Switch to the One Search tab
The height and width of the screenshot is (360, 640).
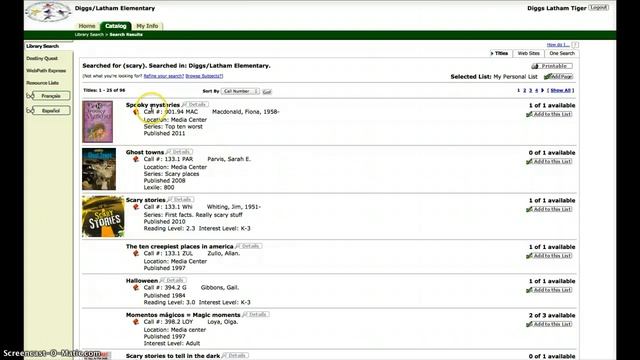pyautogui.click(x=562, y=53)
